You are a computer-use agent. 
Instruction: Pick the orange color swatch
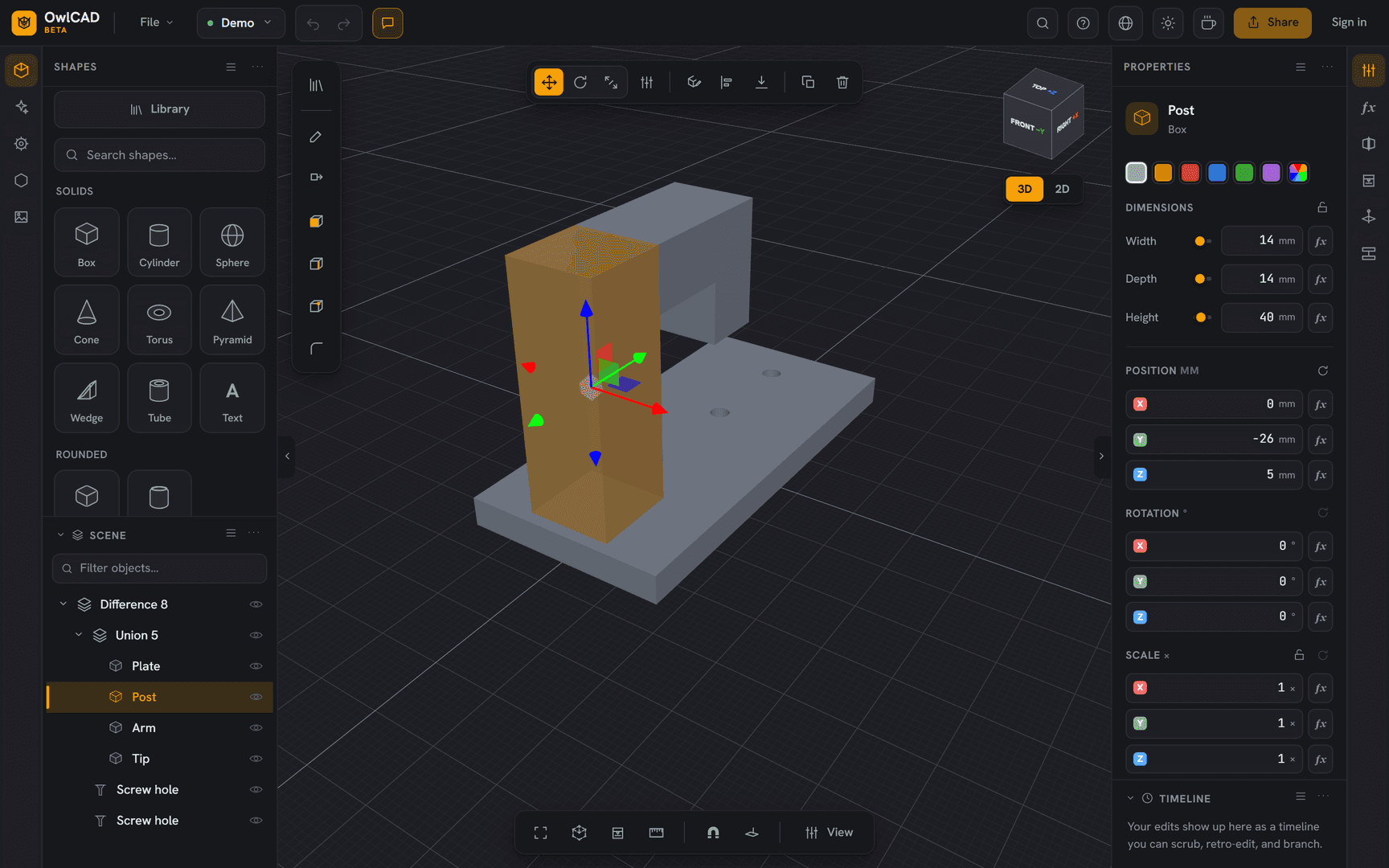click(1163, 173)
